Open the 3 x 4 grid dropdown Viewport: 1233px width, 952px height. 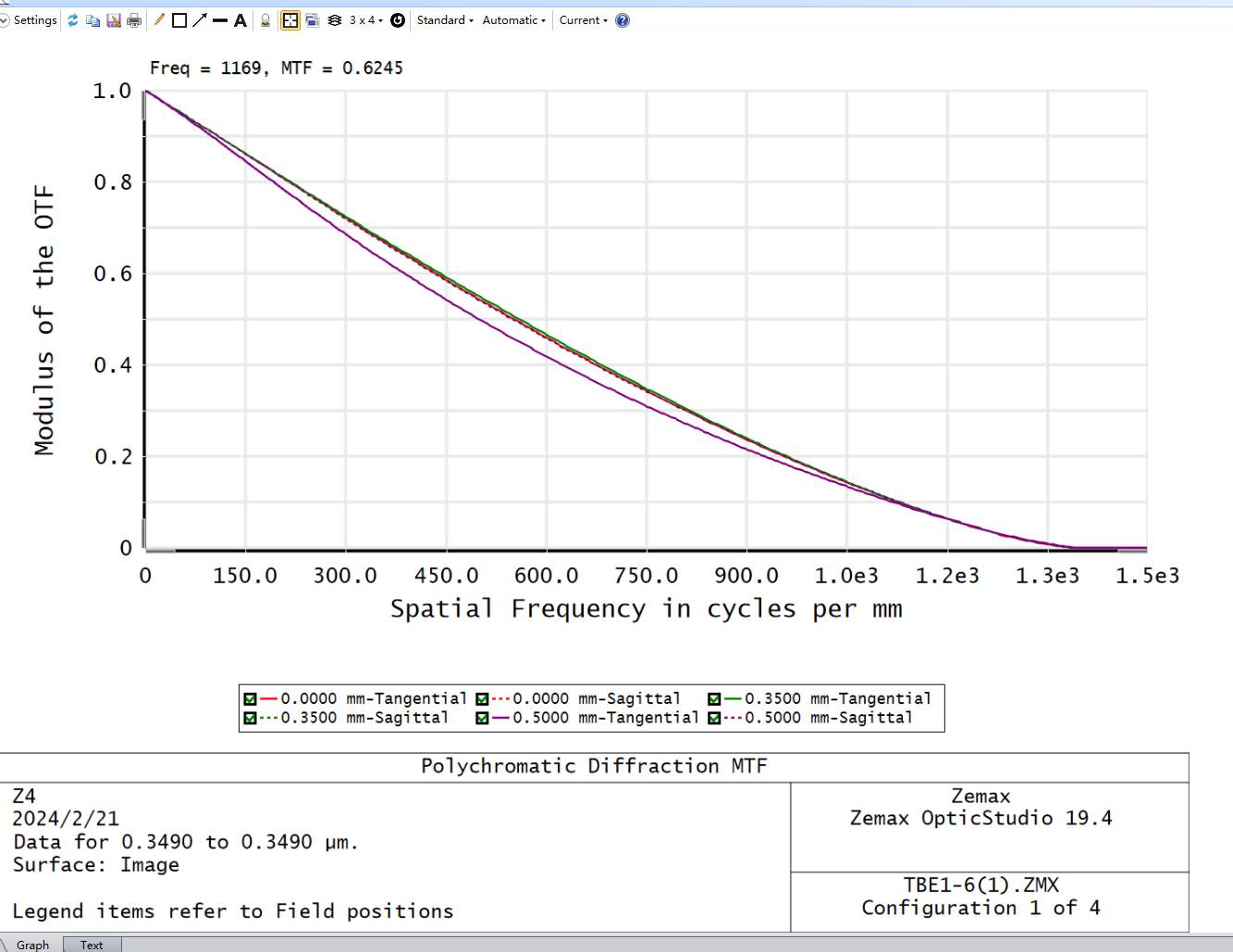pyautogui.click(x=365, y=20)
